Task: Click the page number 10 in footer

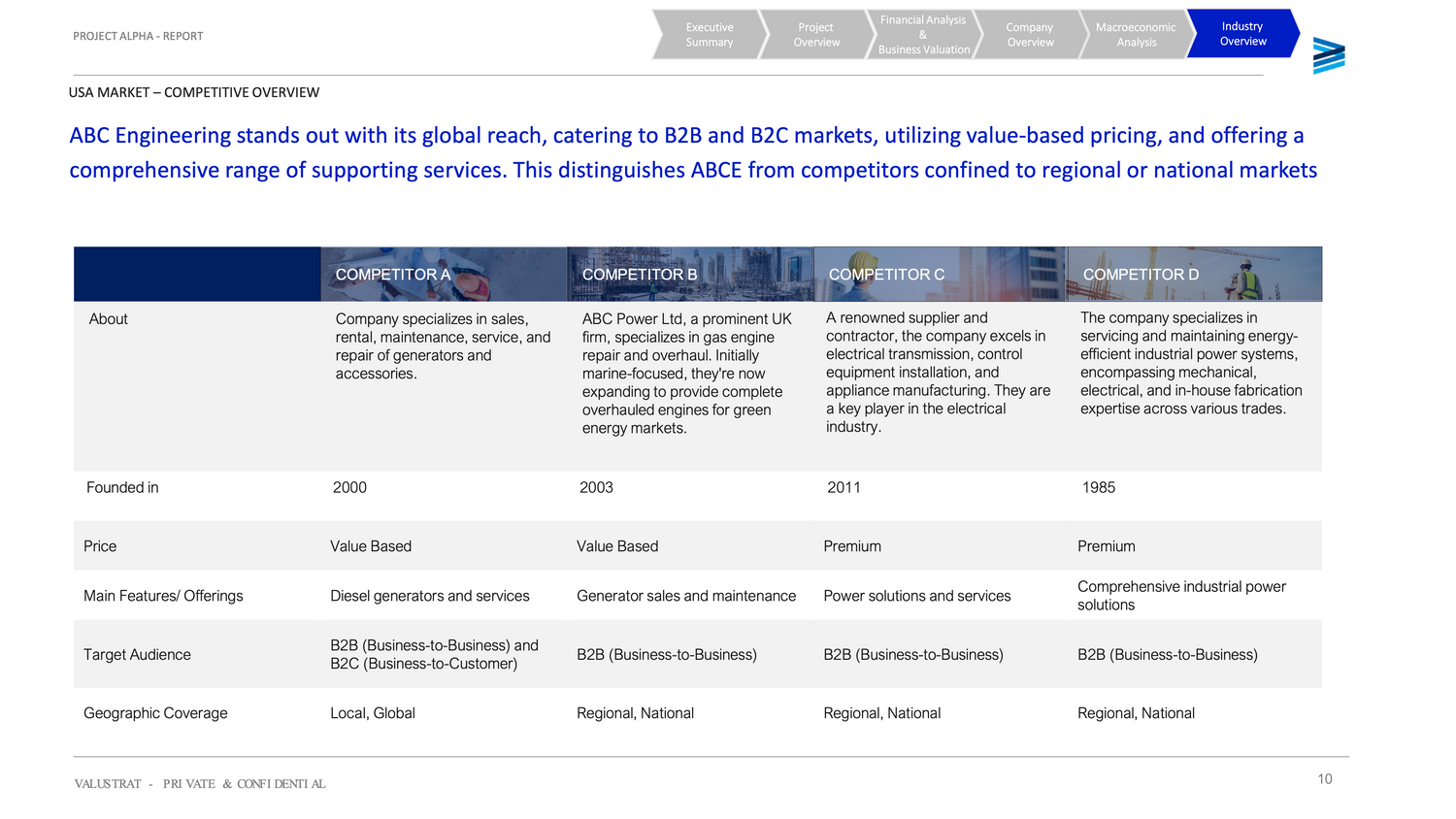Action: point(1324,779)
